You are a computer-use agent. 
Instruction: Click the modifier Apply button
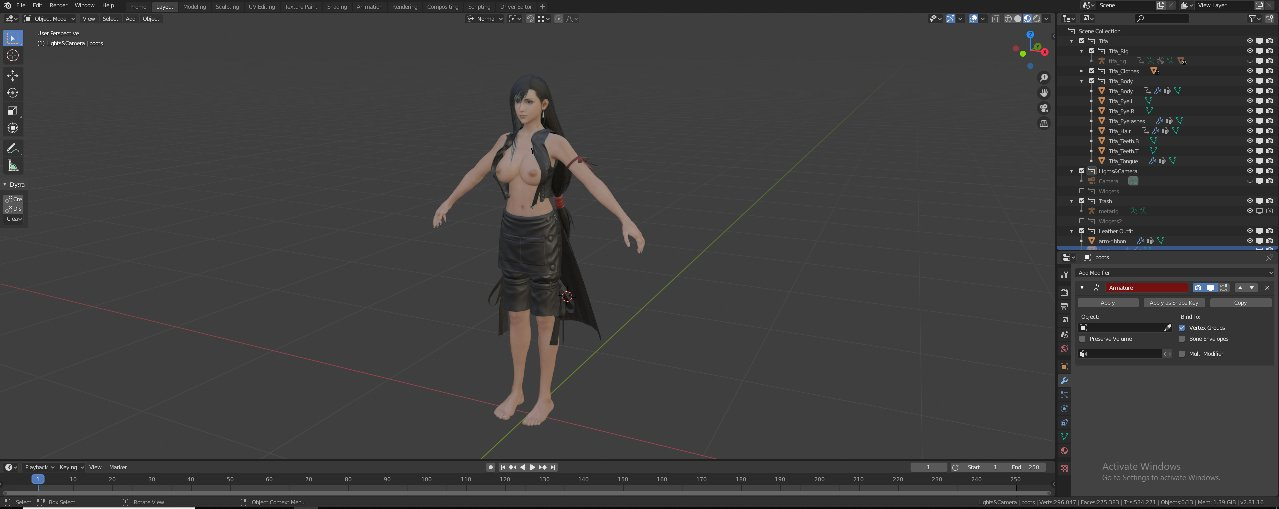1108,302
